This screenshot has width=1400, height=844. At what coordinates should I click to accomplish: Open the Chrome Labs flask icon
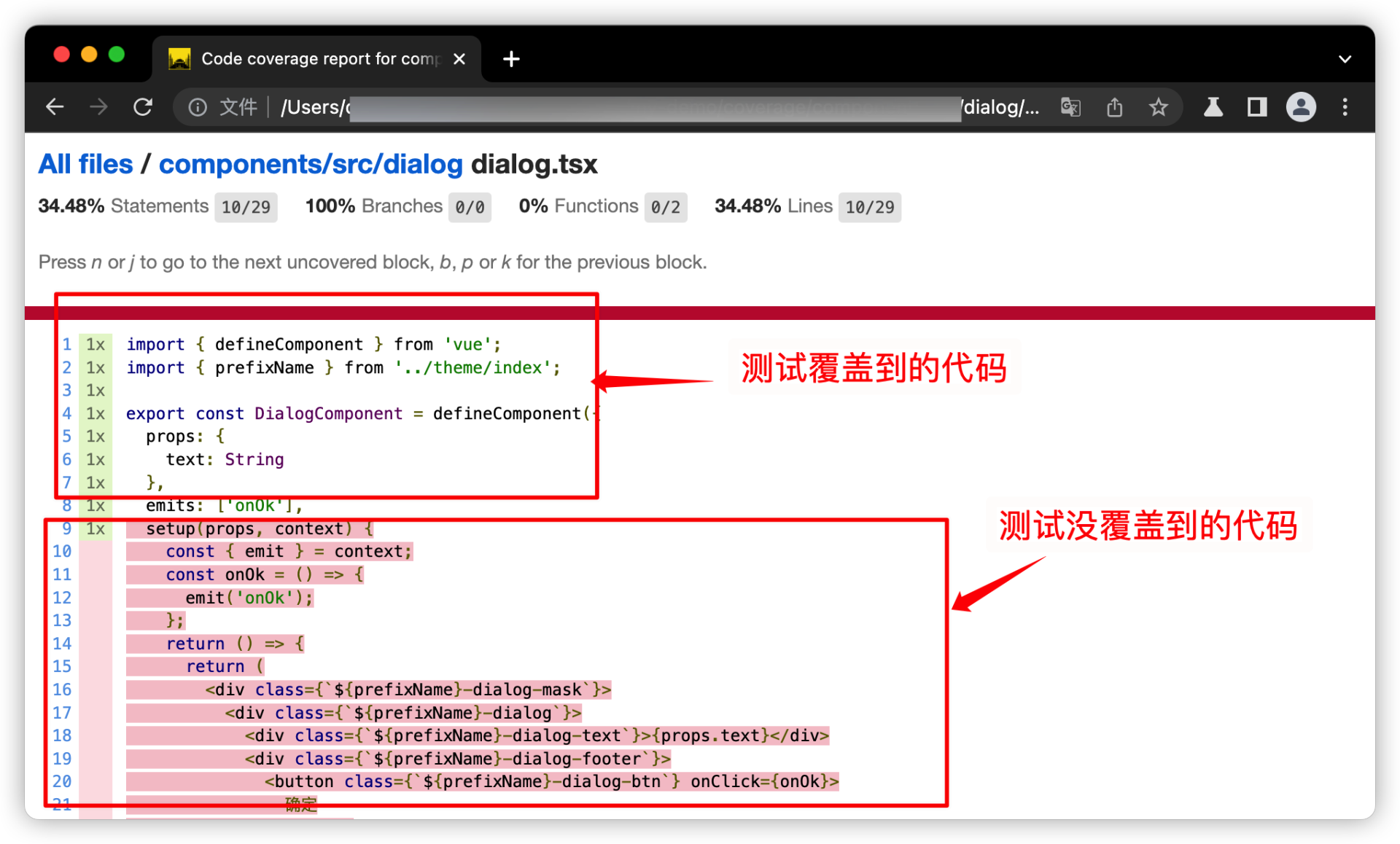pyautogui.click(x=1213, y=107)
